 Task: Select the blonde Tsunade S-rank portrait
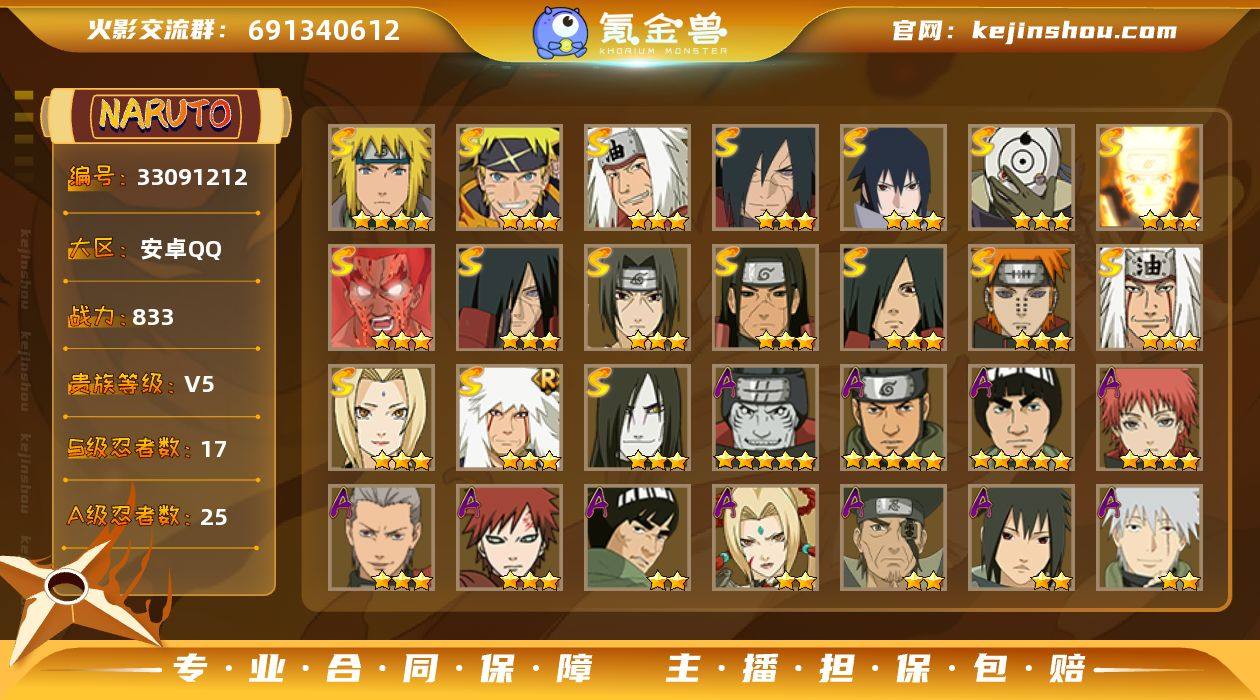click(381, 417)
